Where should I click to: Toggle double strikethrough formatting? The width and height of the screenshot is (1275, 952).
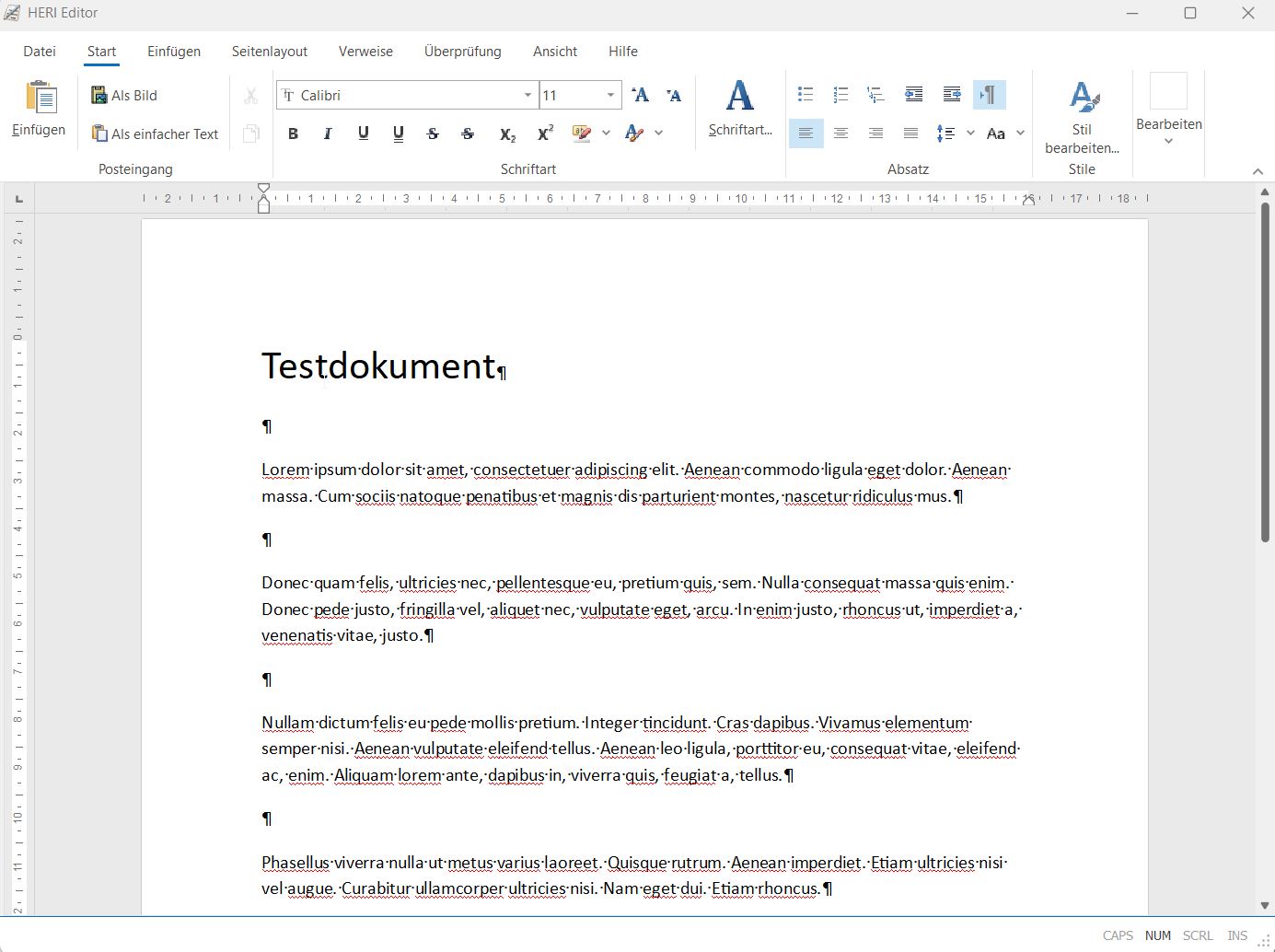[468, 134]
